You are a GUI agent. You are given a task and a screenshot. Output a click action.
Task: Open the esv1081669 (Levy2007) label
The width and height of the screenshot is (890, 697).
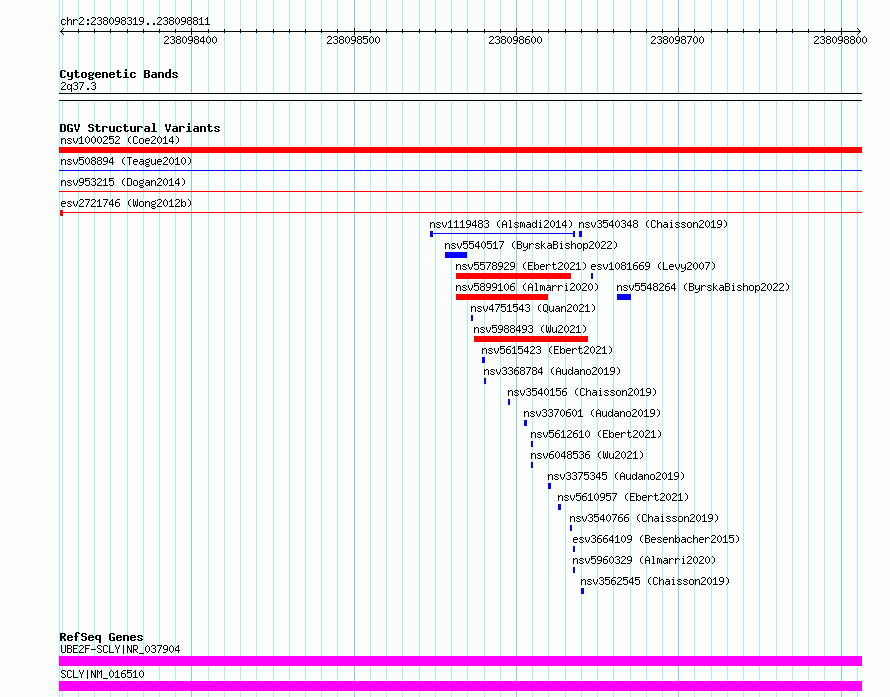coord(653,266)
